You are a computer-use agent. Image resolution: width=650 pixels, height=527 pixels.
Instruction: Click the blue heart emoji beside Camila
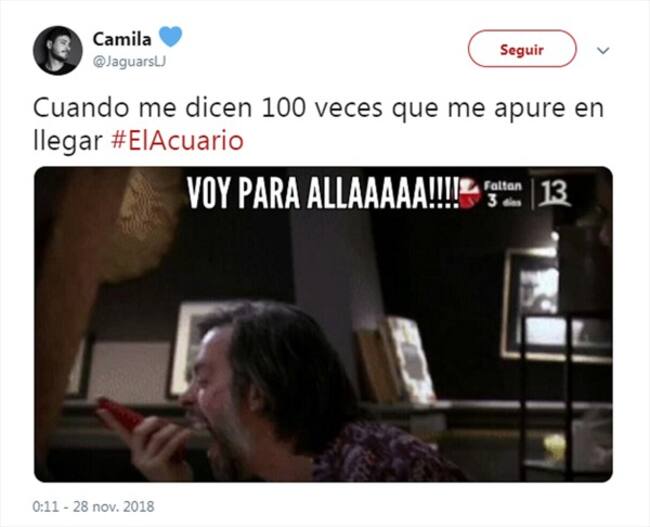point(170,36)
